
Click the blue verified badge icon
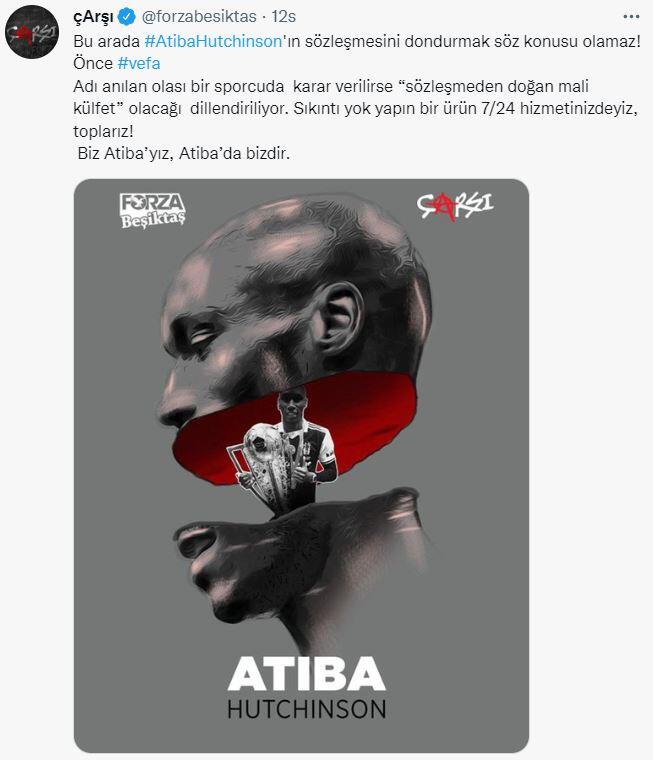tap(127, 17)
